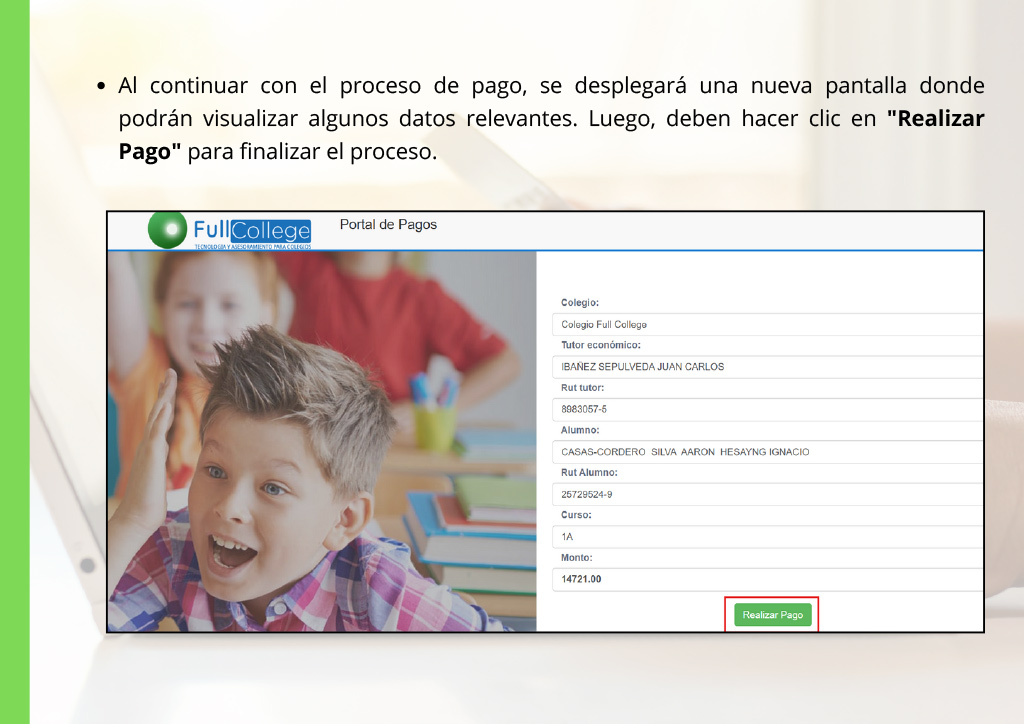Click the Rut tutor: label
This screenshot has width=1024, height=724.
[583, 387]
